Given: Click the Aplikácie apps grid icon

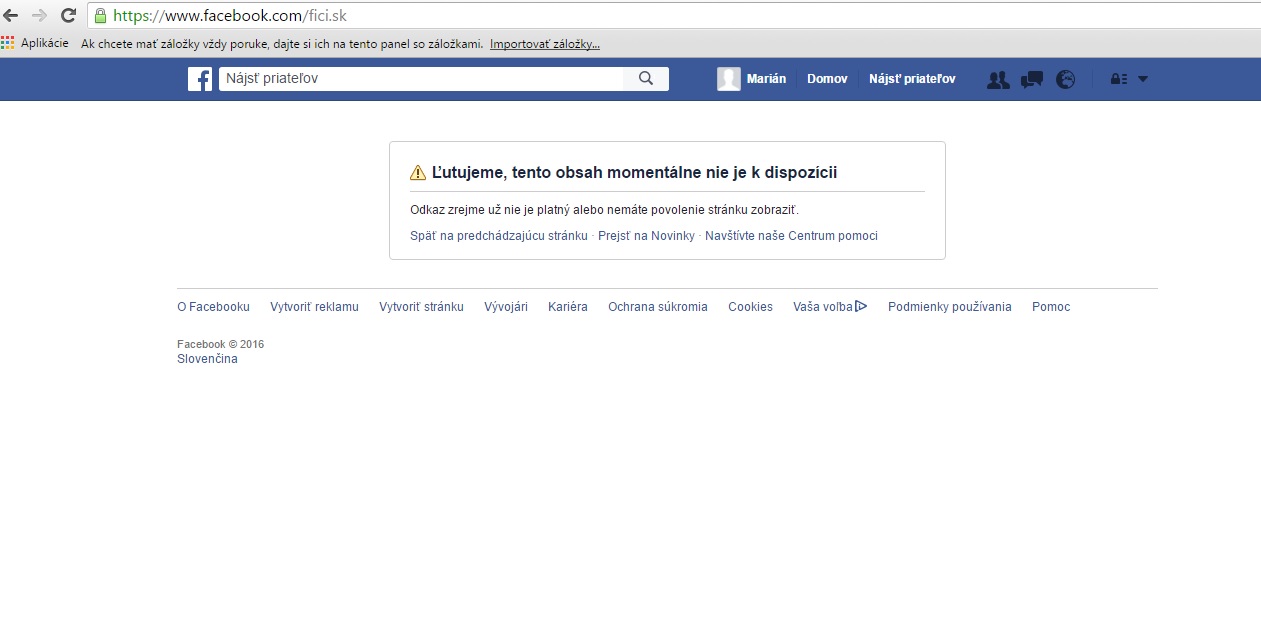Looking at the screenshot, I should pos(8,44).
